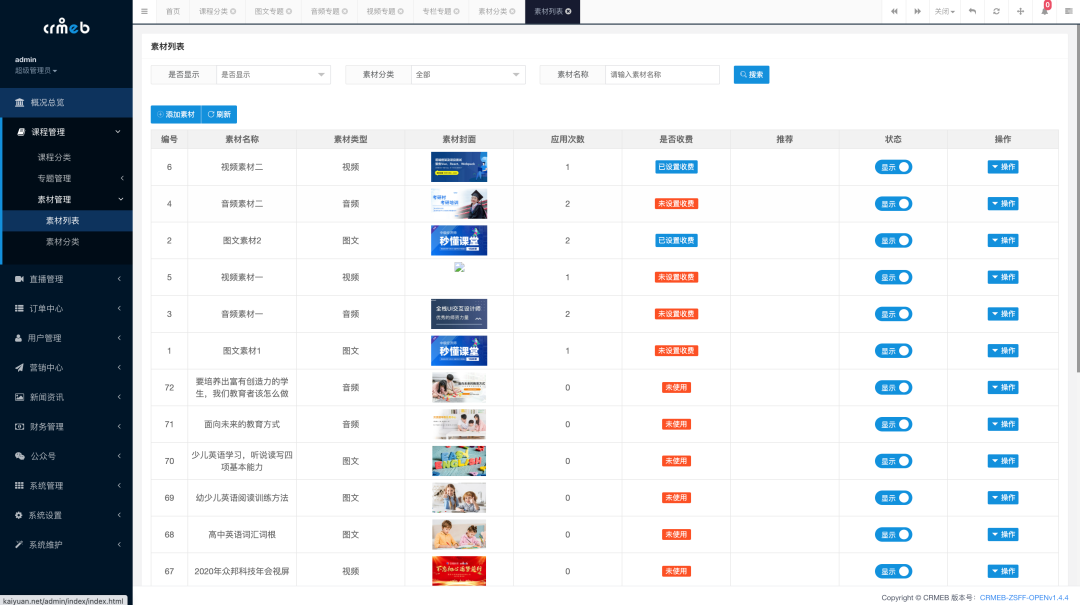This screenshot has height=605, width=1080.
Task: Collapse the sidebar using the hamburger icon
Action: 143,11
